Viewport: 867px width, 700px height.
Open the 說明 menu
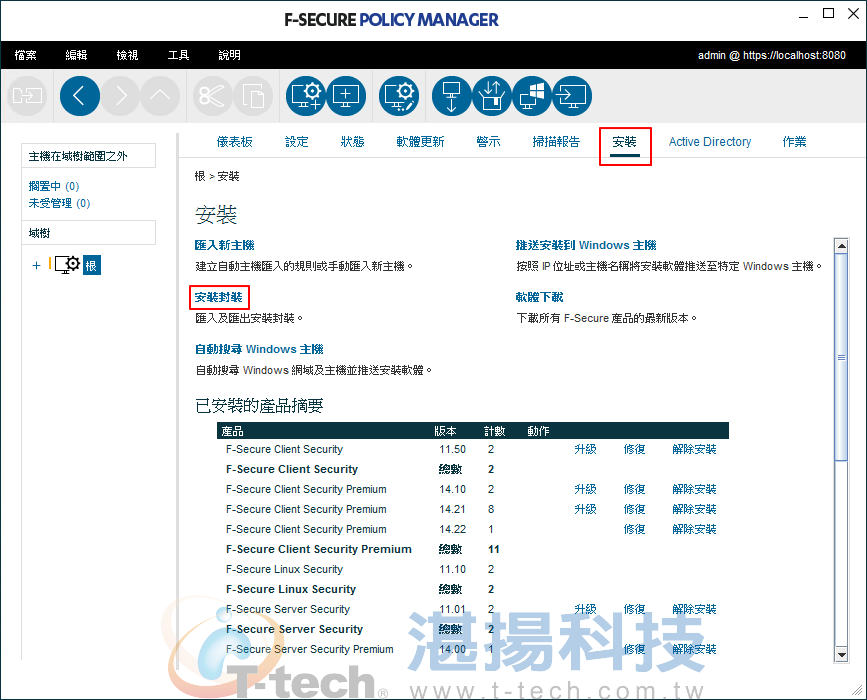(x=229, y=55)
